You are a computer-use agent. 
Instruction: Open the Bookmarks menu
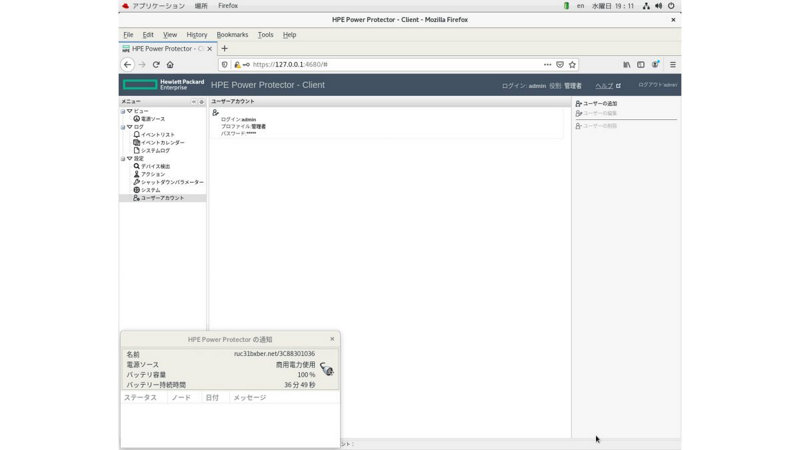232,35
